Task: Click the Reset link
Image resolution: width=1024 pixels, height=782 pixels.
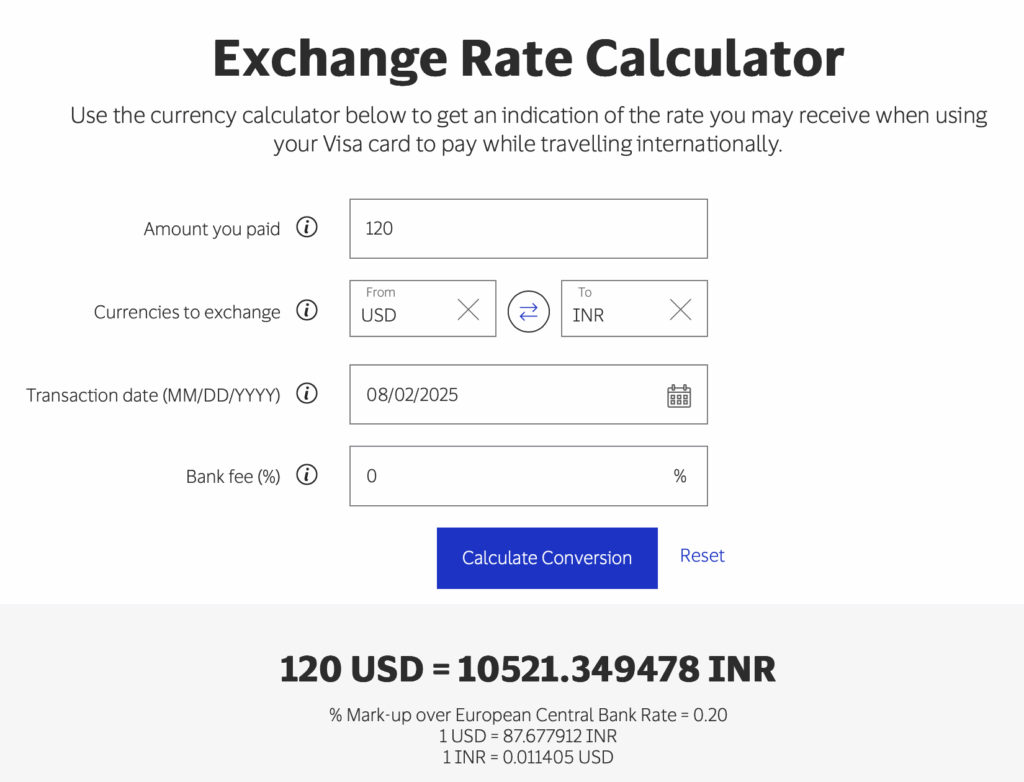Action: (x=702, y=555)
